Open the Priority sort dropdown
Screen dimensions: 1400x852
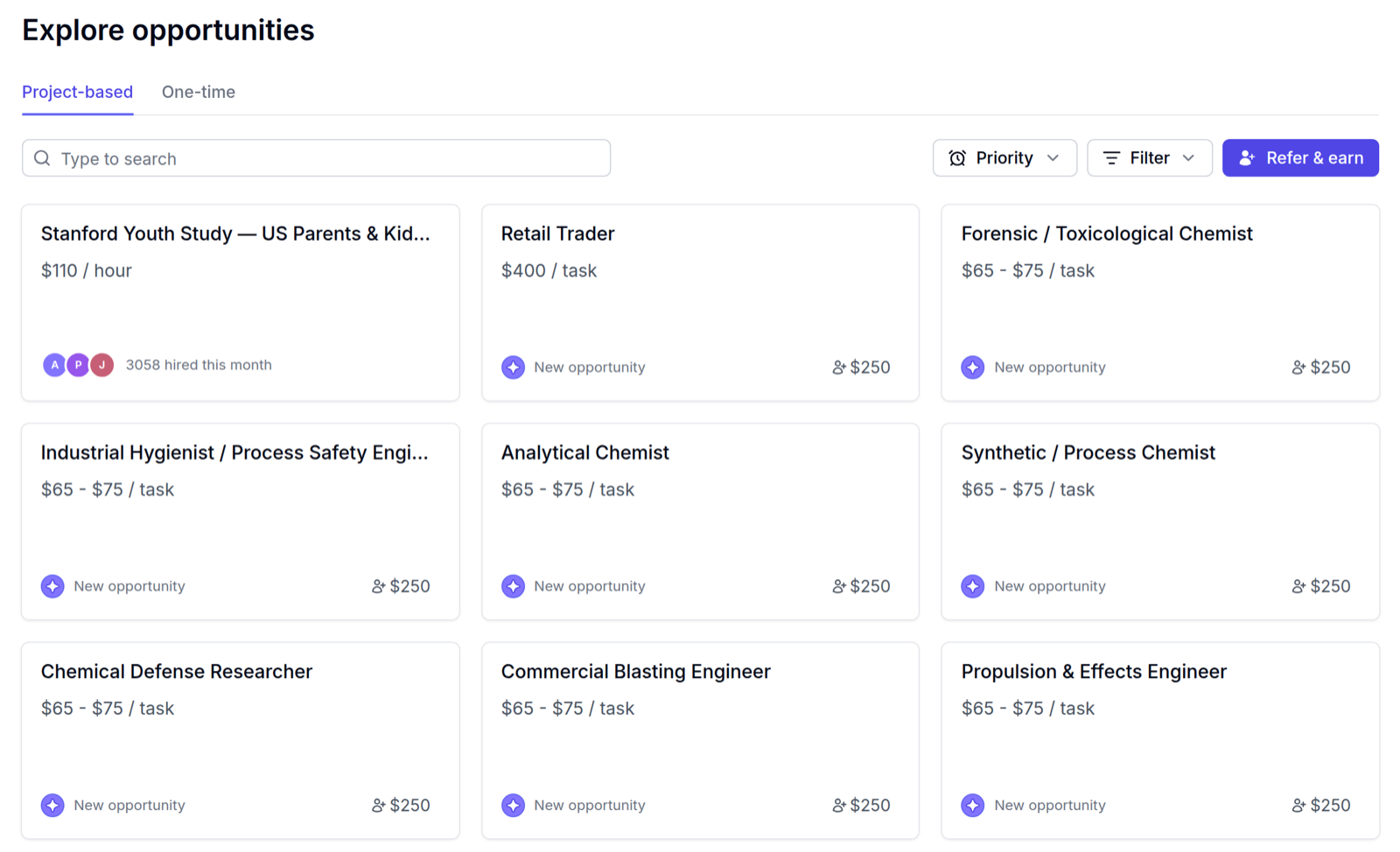pyautogui.click(x=1004, y=158)
